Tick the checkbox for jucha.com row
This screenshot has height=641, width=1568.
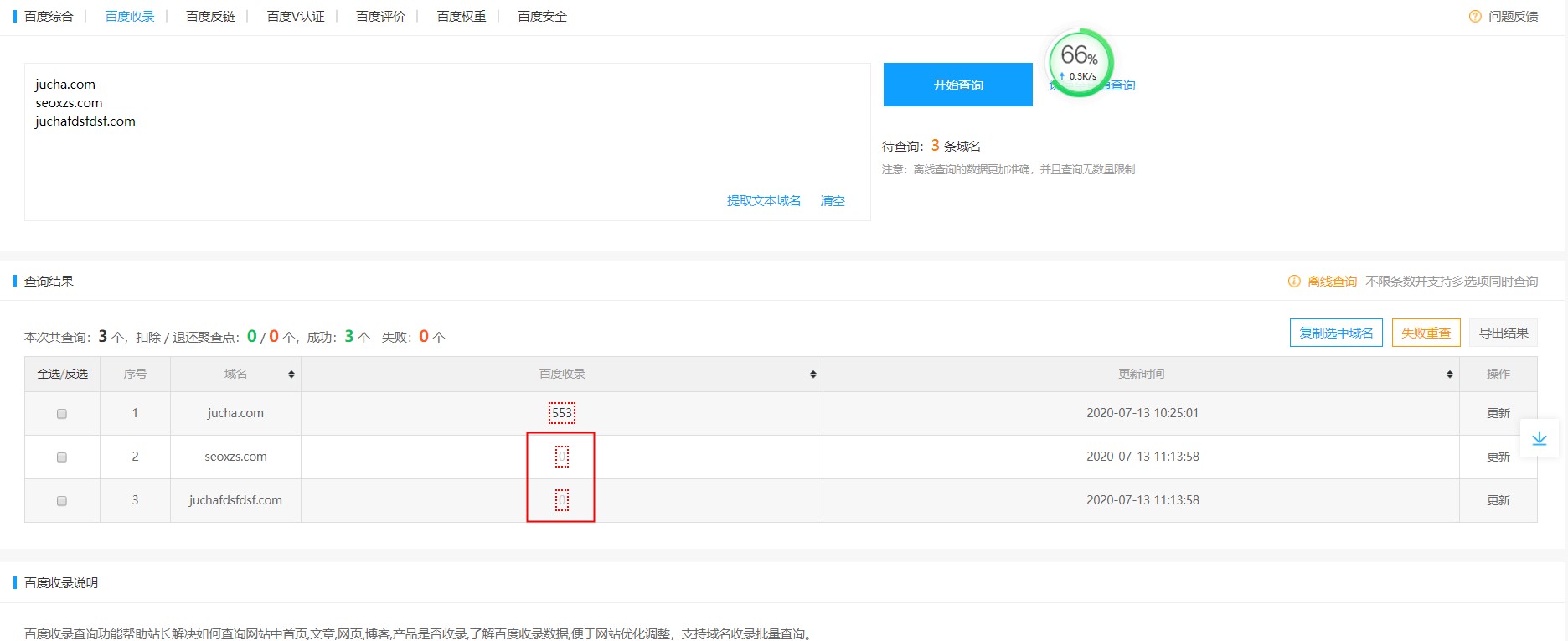62,414
